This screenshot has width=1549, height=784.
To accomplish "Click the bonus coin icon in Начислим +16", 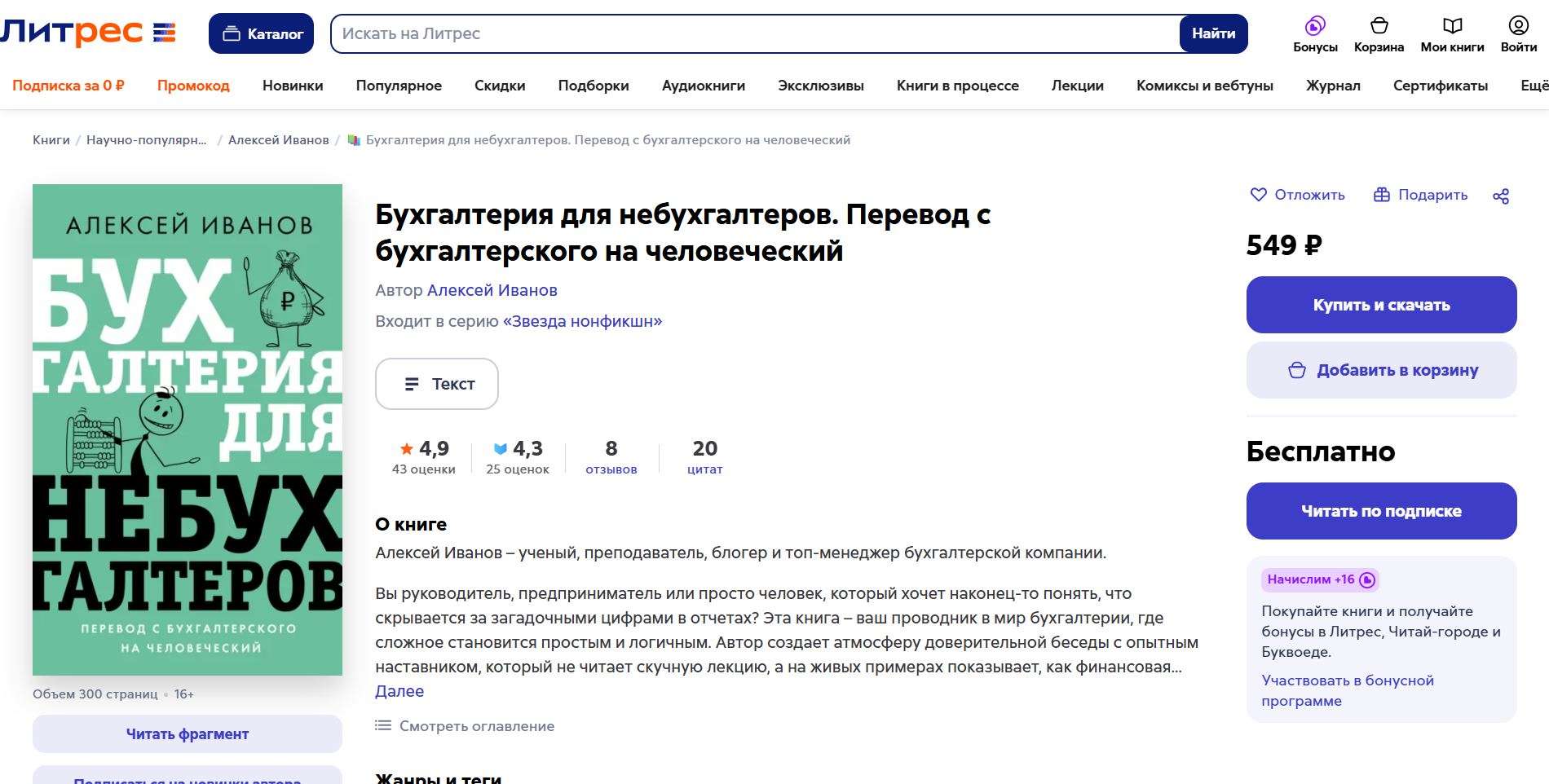I will tap(1367, 580).
